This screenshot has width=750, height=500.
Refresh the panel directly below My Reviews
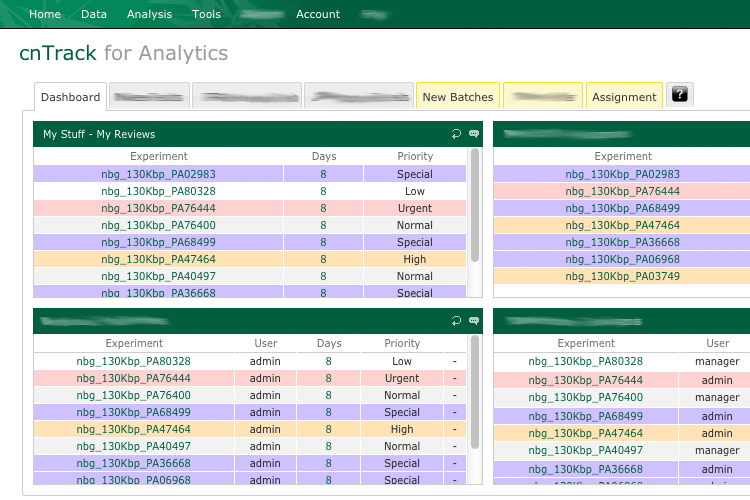pyautogui.click(x=456, y=321)
